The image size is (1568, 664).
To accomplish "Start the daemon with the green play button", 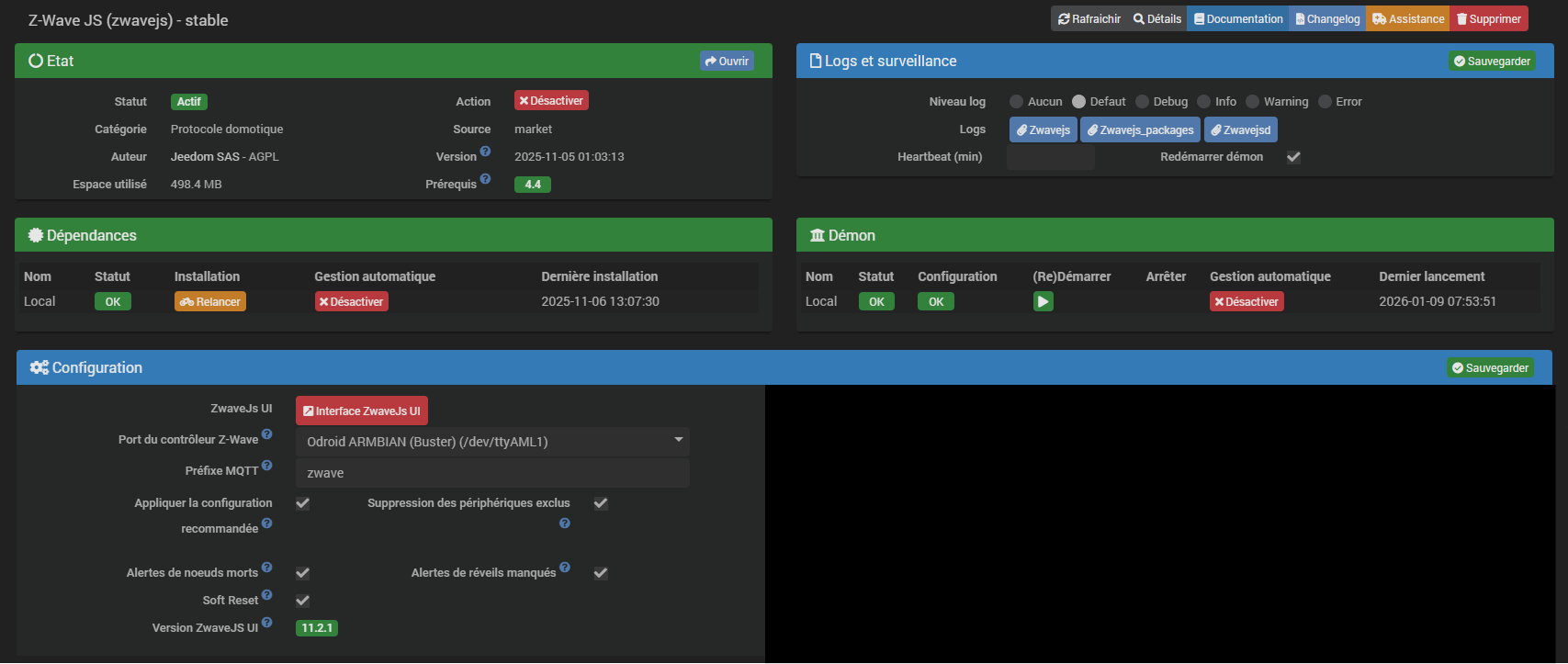I will tap(1043, 301).
